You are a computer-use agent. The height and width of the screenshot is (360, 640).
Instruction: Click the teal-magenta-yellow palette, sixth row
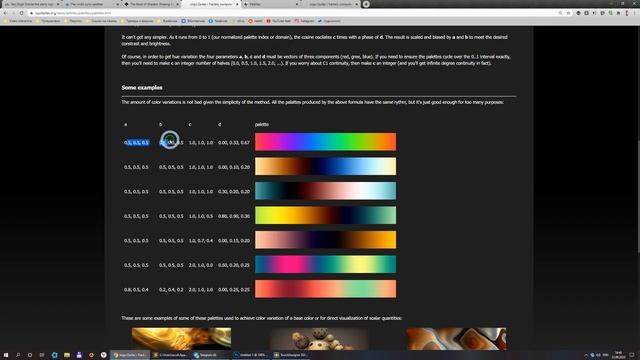click(325, 264)
